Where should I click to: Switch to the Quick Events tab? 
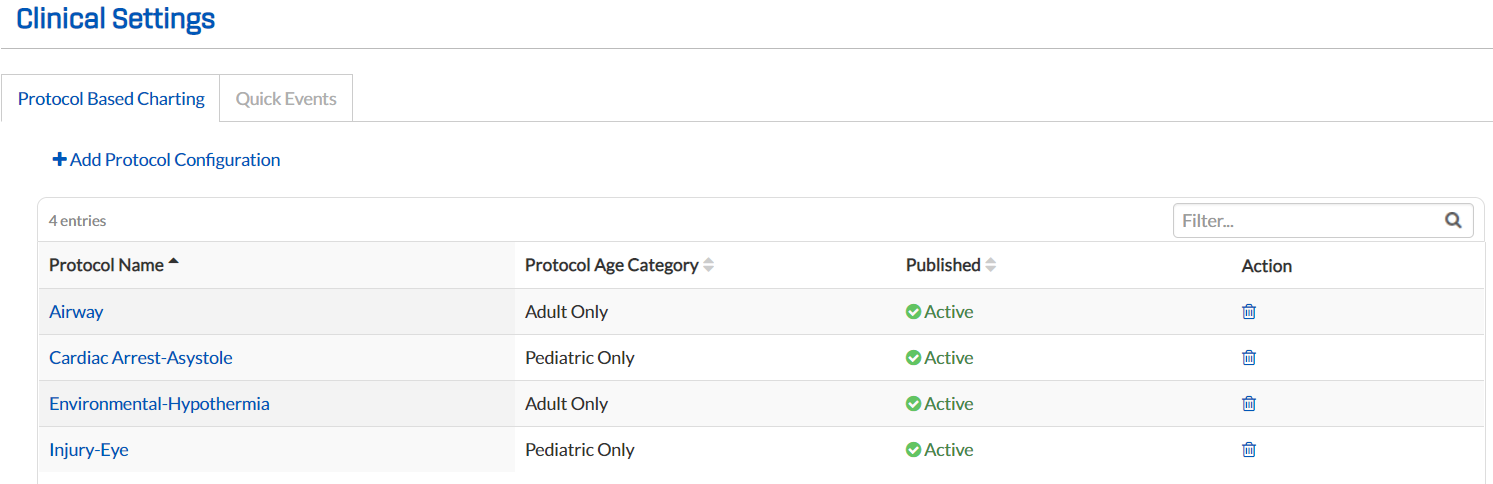[x=286, y=99]
